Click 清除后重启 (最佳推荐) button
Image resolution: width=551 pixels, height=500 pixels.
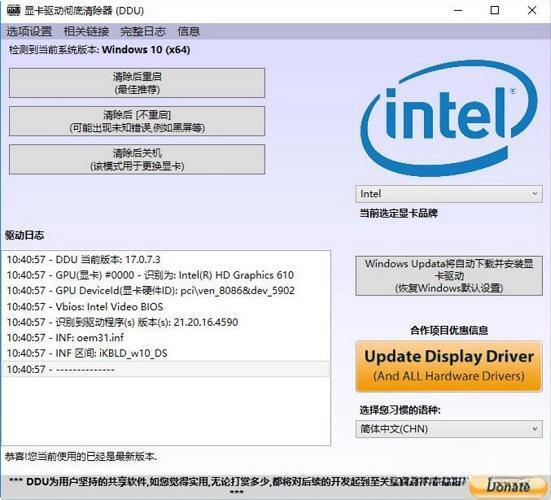point(137,83)
